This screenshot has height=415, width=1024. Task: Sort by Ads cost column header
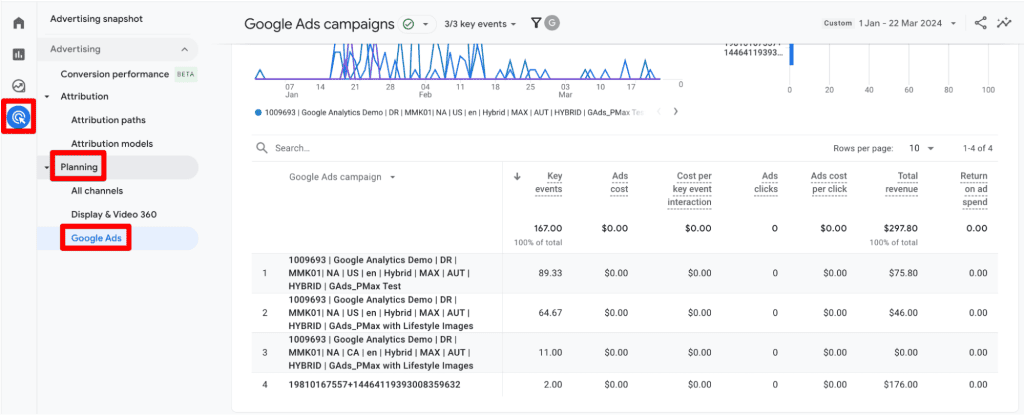point(620,183)
